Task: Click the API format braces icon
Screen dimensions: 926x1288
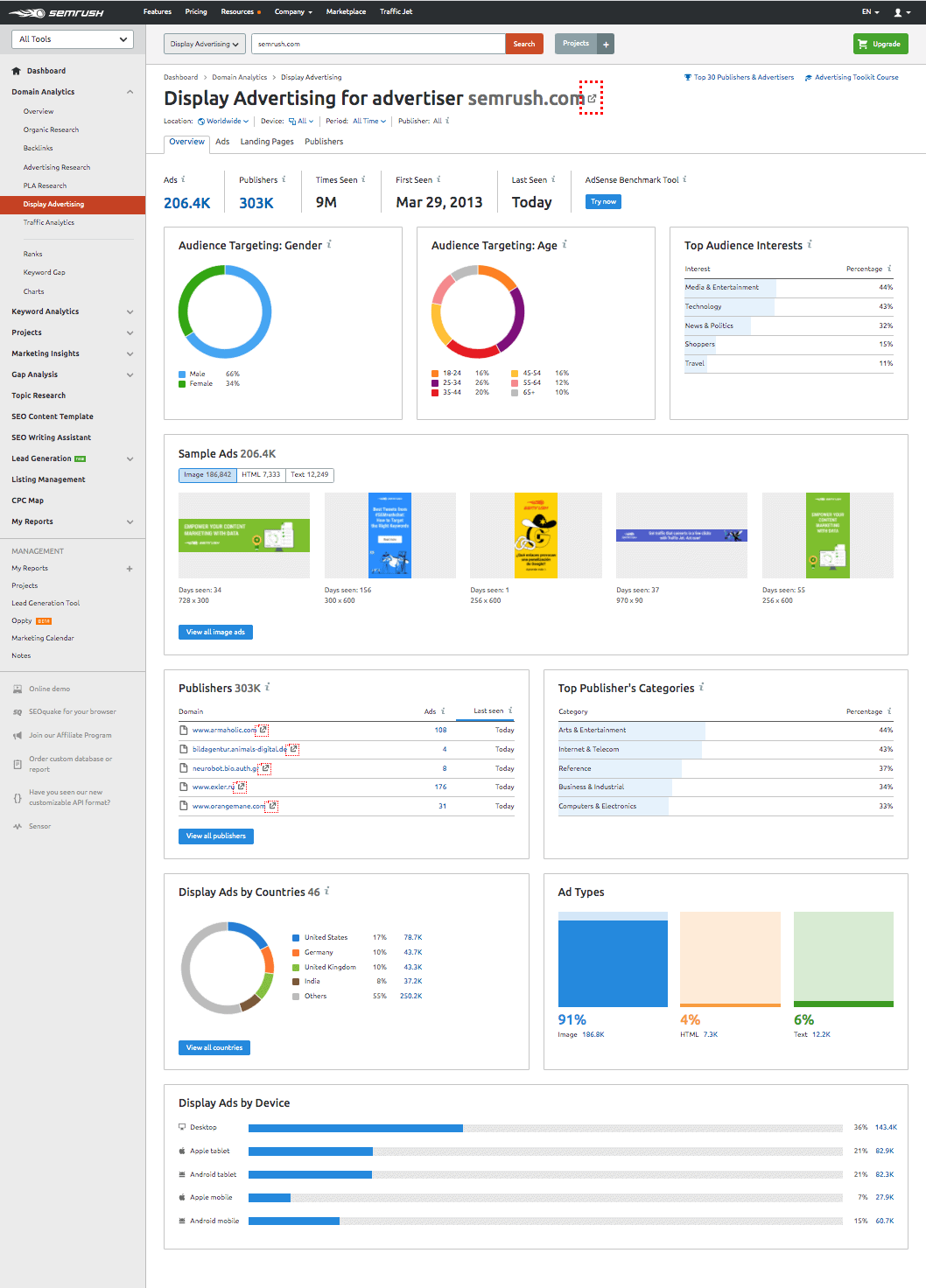Action: pos(18,798)
